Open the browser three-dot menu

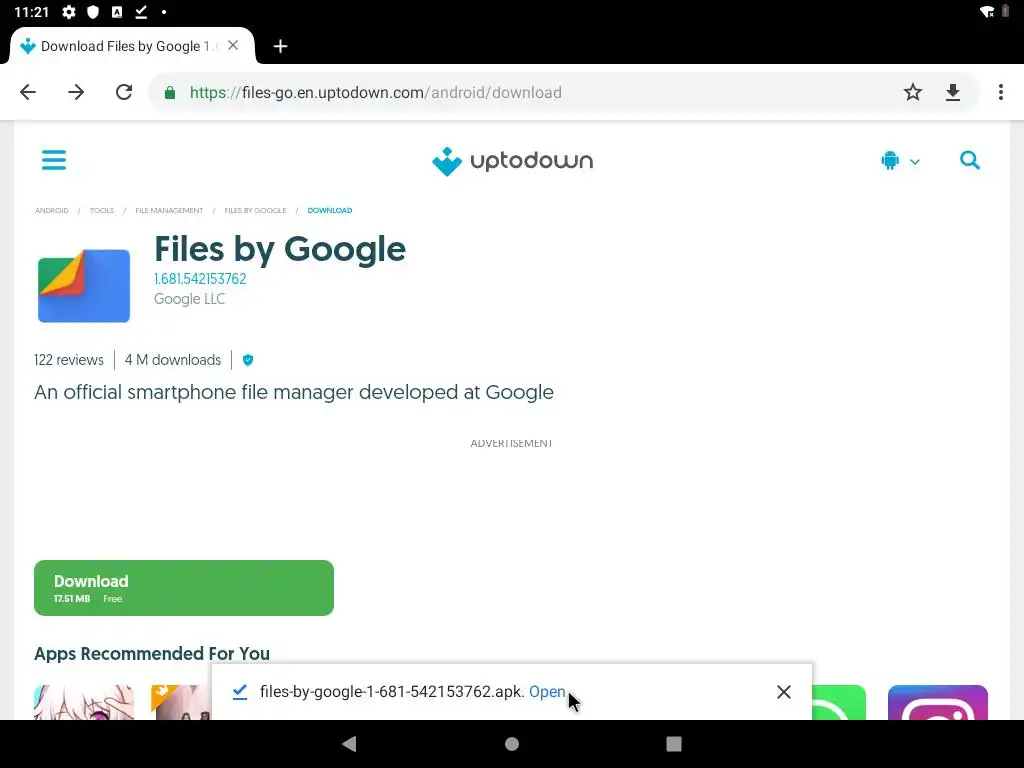click(1000, 92)
